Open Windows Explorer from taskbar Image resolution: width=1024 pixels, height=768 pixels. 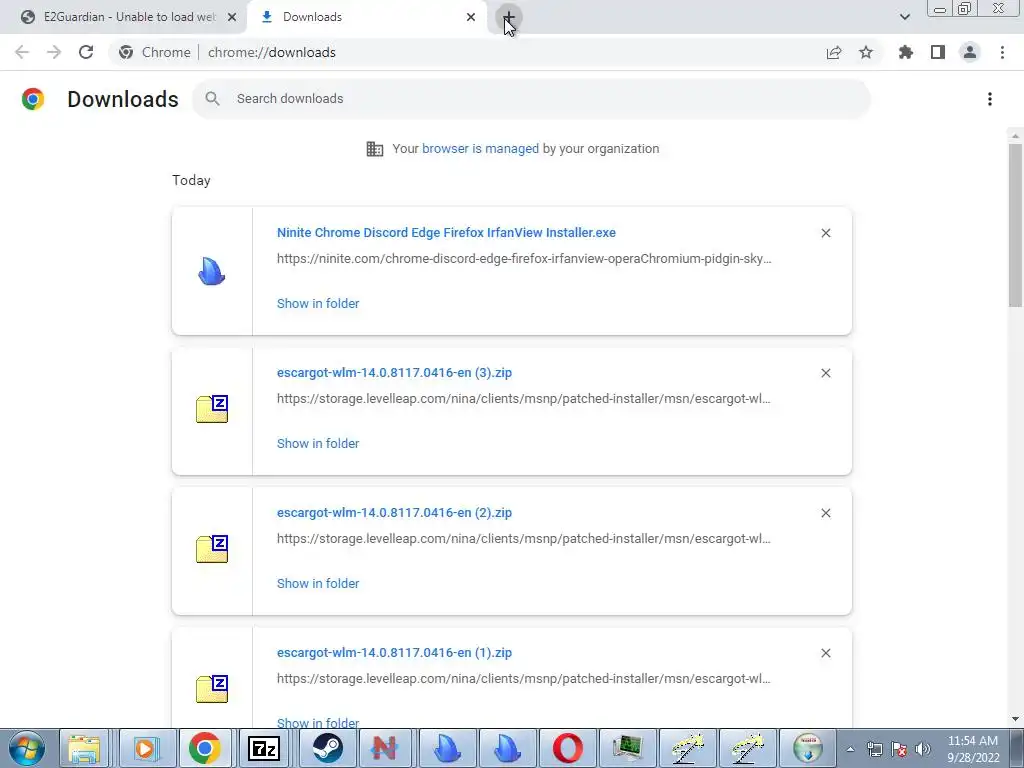[85, 748]
